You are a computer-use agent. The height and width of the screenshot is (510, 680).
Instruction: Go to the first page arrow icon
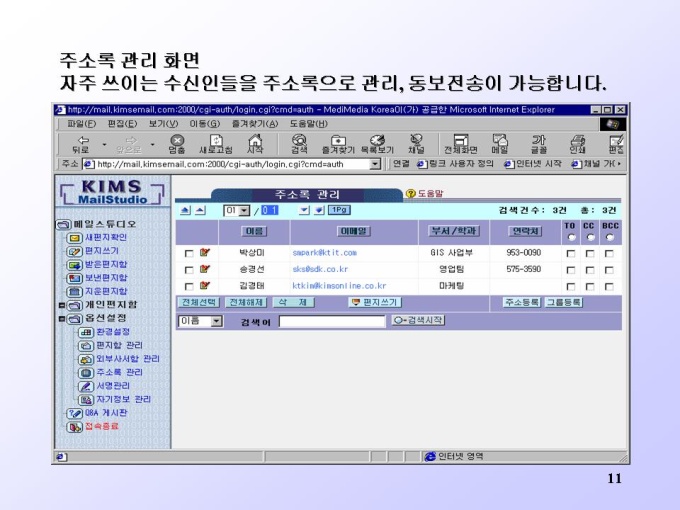click(185, 210)
